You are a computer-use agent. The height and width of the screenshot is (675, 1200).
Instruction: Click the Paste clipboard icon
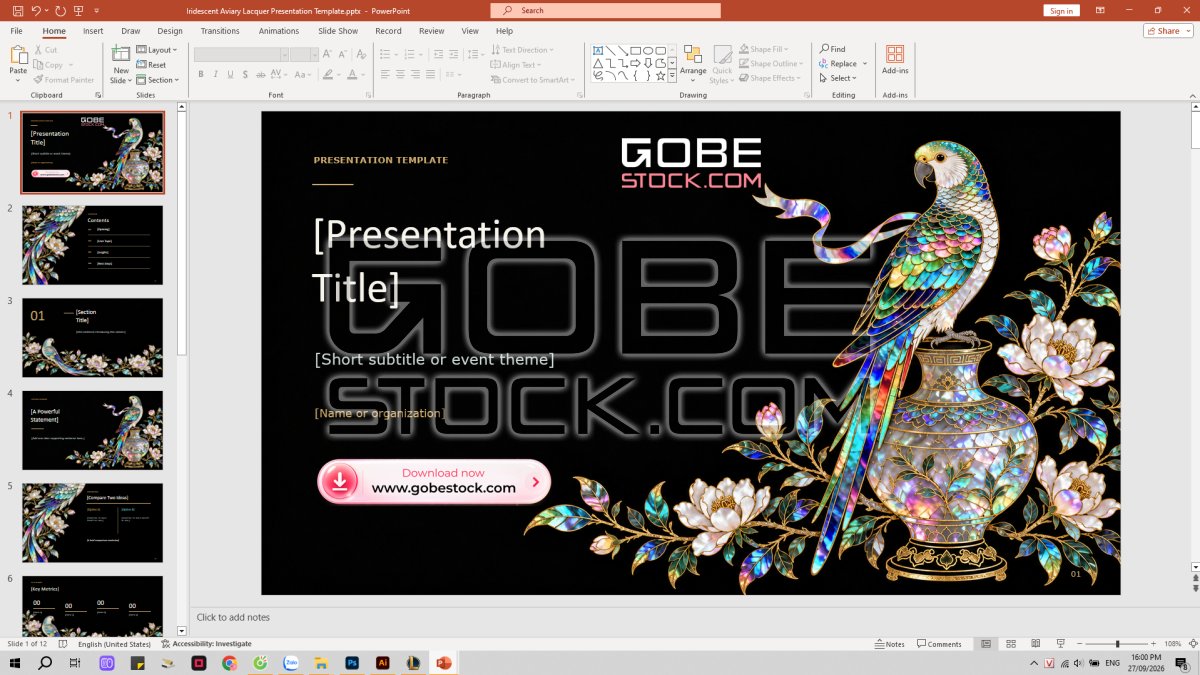(x=18, y=53)
